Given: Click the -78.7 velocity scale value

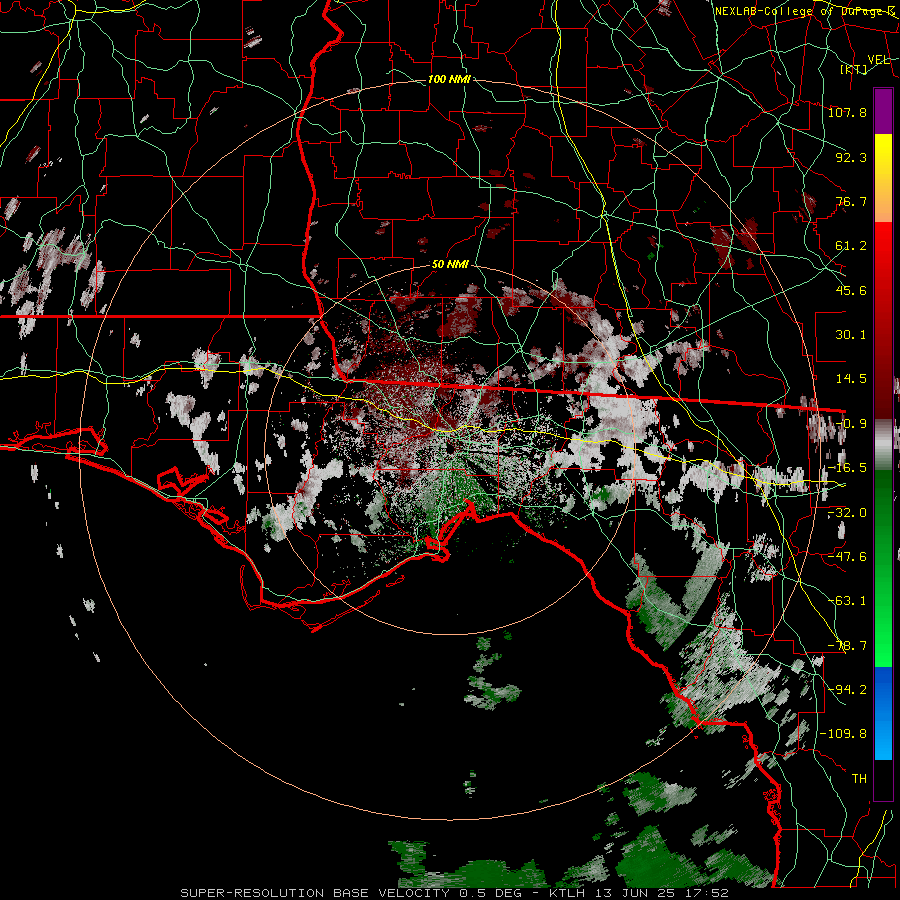Looking at the screenshot, I should [x=847, y=646].
